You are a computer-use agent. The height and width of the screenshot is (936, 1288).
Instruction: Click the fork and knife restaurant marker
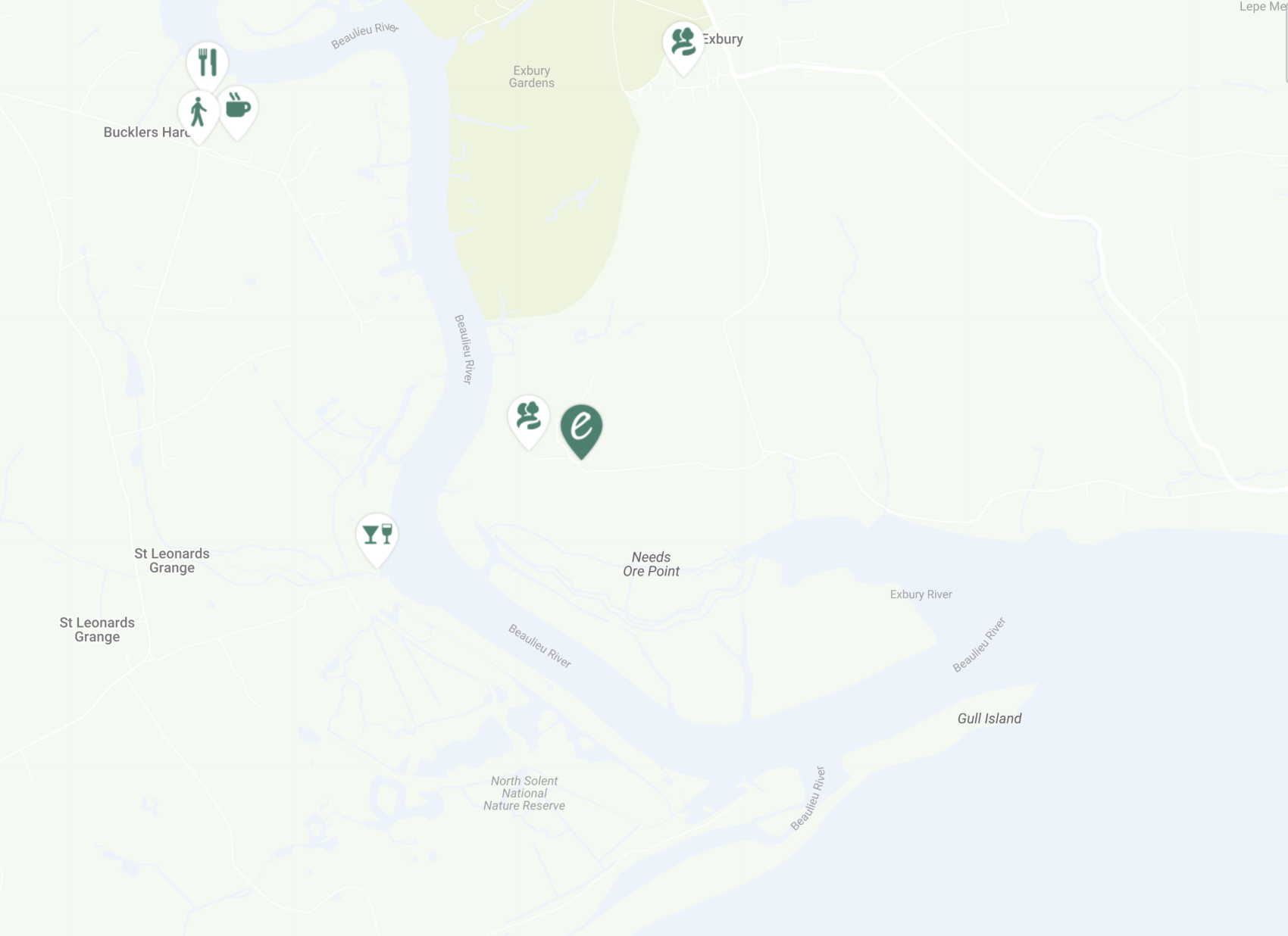coord(207,65)
